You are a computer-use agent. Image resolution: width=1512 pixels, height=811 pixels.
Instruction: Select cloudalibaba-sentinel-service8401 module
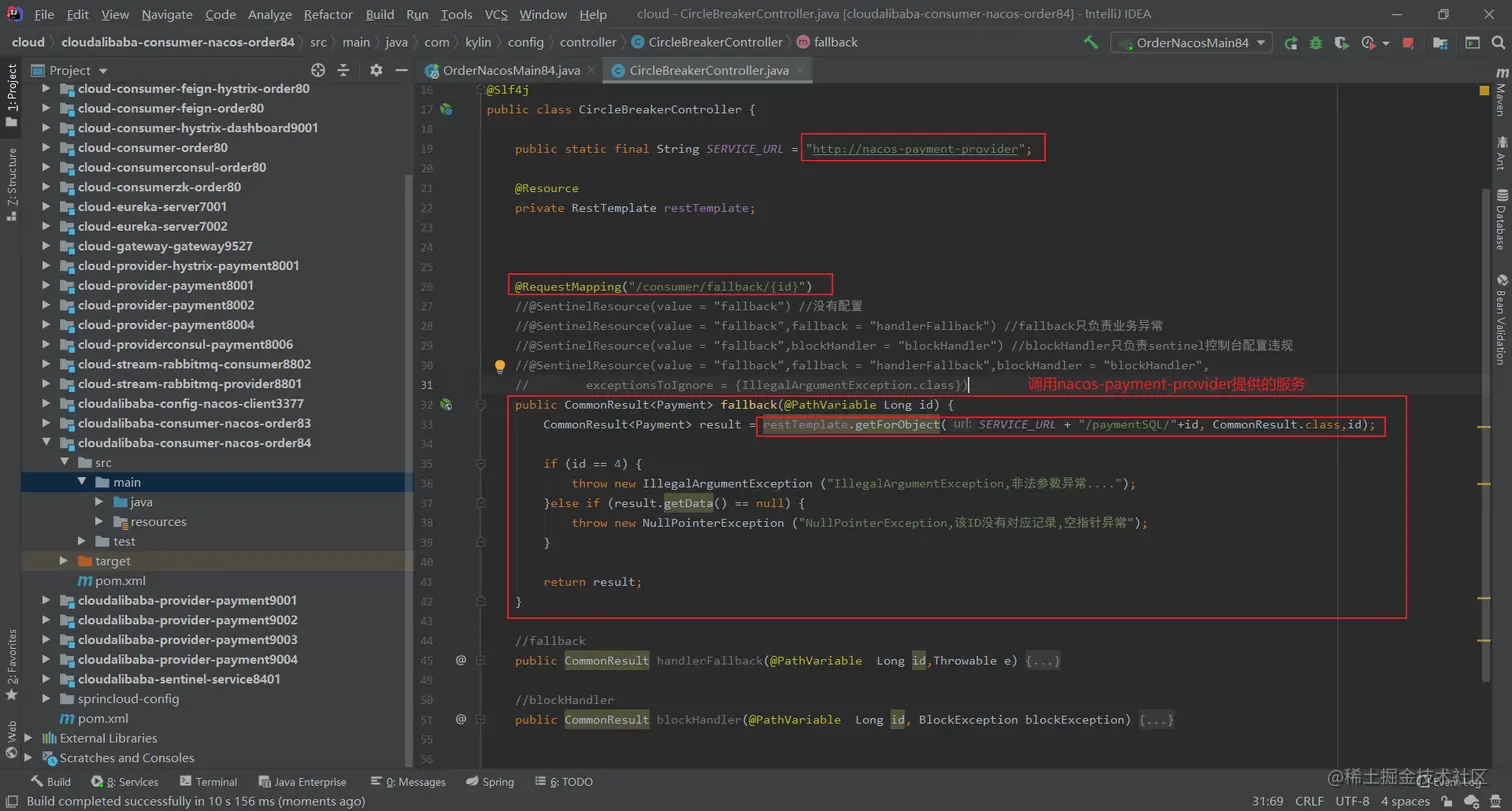pos(179,679)
